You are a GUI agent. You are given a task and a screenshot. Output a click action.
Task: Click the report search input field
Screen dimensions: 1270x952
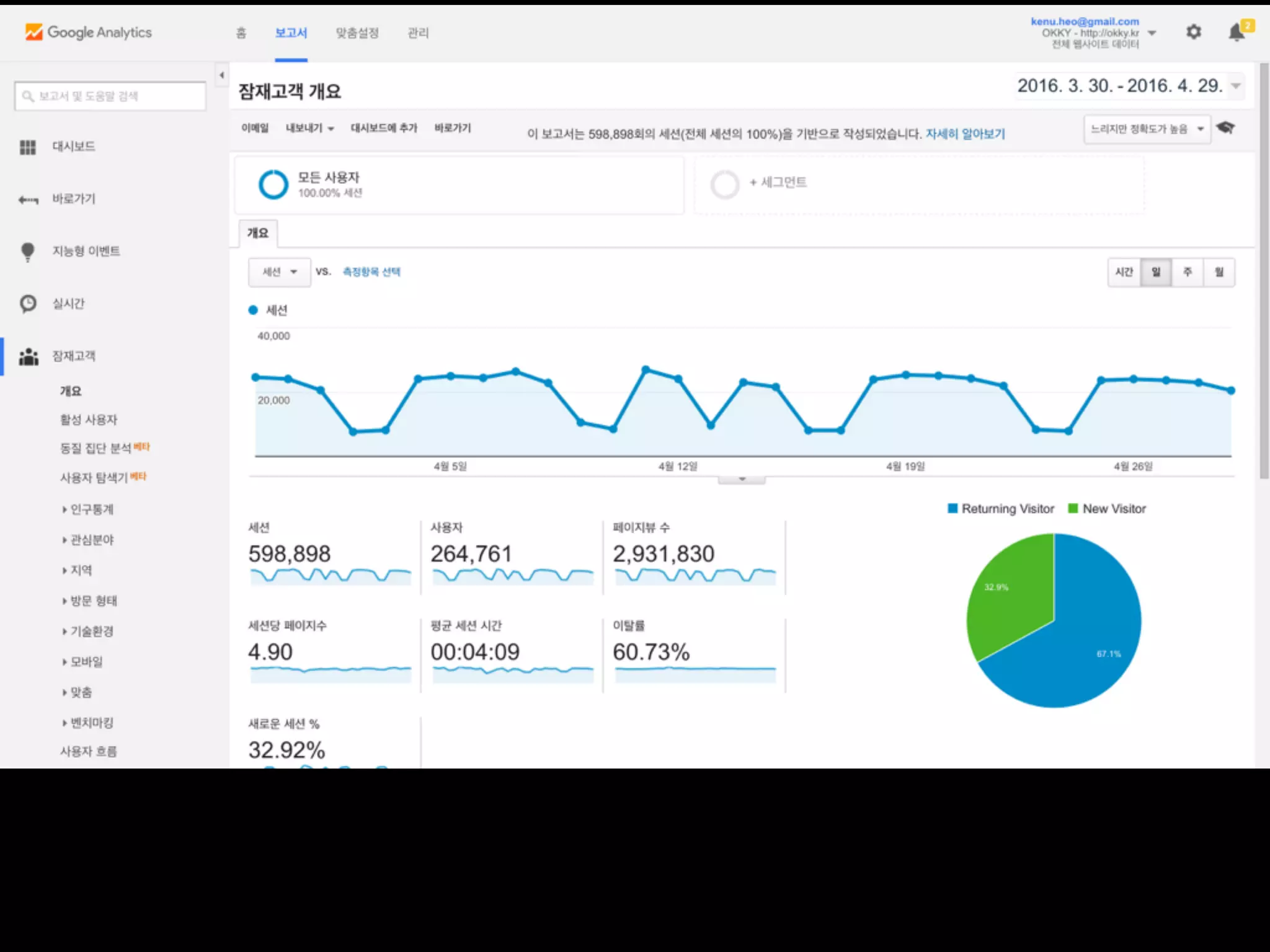112,96
